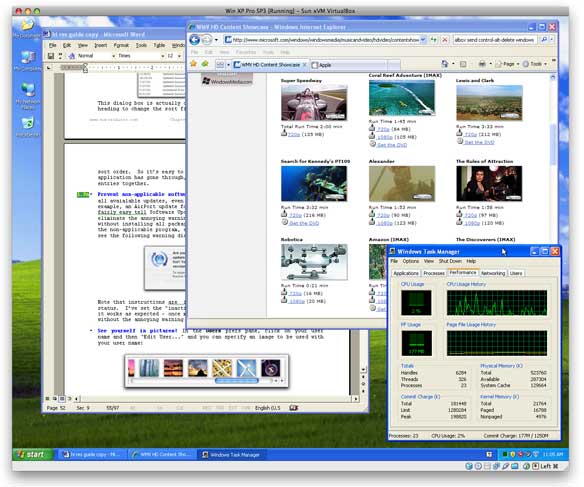Click the Save icon in Word toolbar
Screen dimensions: 584x487
[x=51, y=56]
